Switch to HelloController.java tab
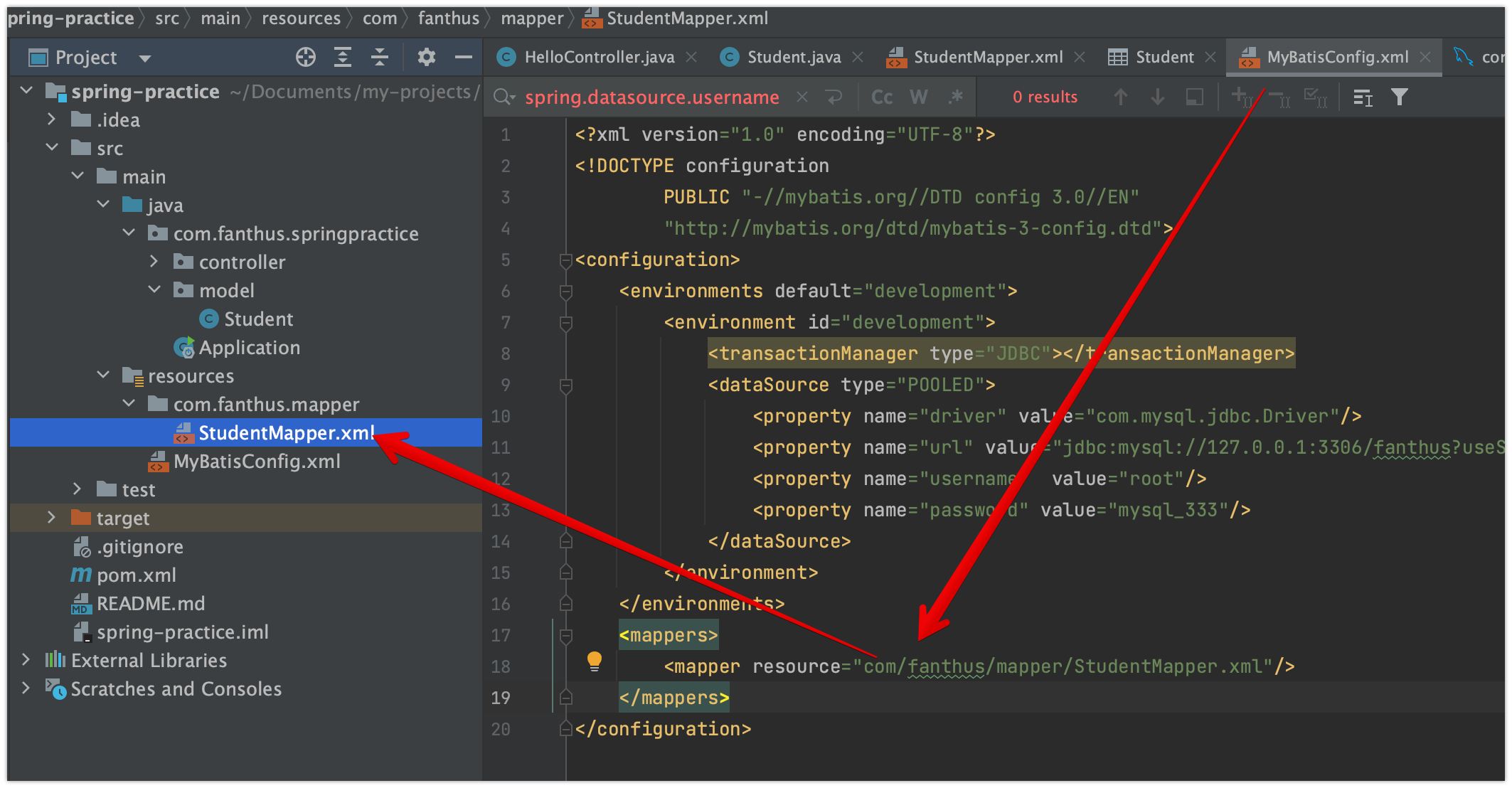The height and width of the screenshot is (788, 1512). point(599,58)
